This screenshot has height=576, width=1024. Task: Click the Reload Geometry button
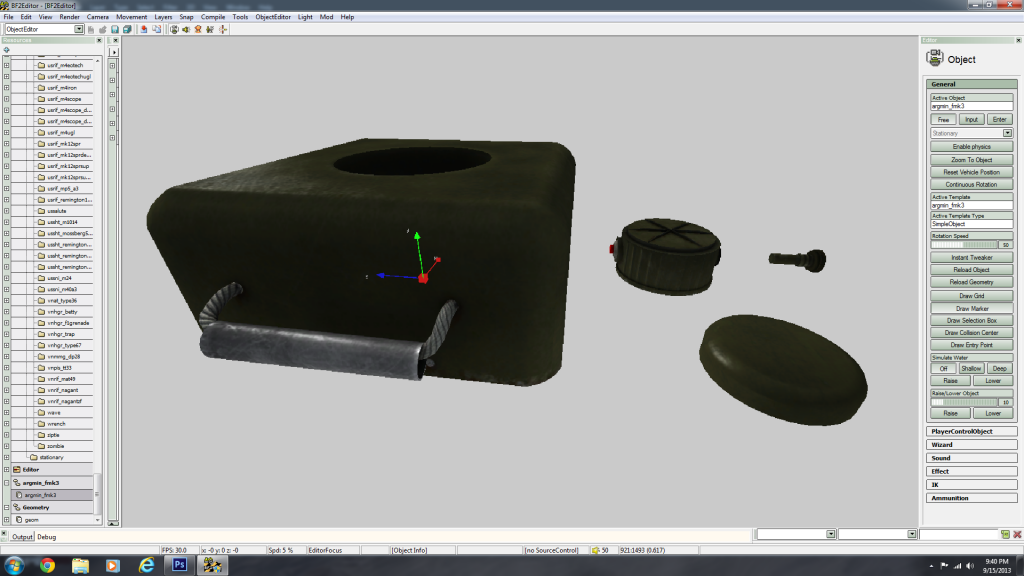(971, 282)
